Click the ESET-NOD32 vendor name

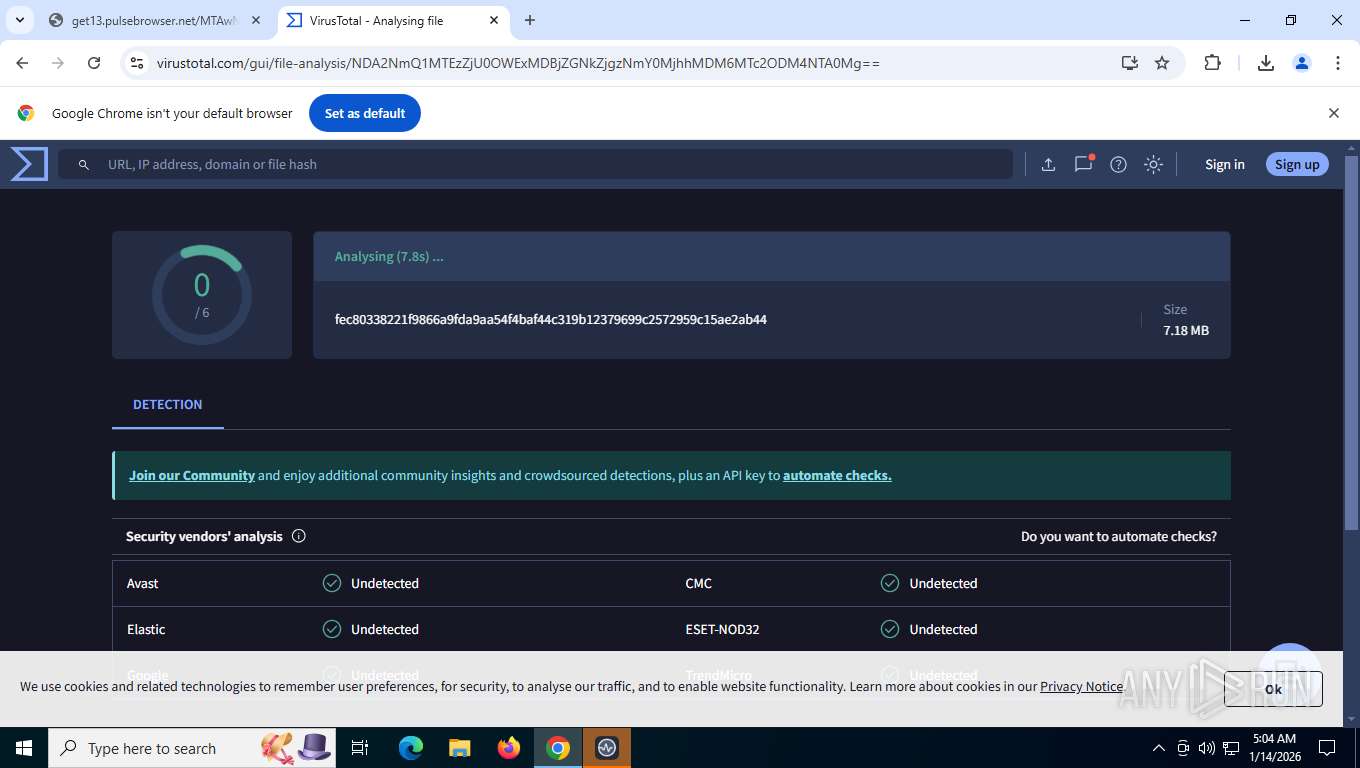click(722, 629)
